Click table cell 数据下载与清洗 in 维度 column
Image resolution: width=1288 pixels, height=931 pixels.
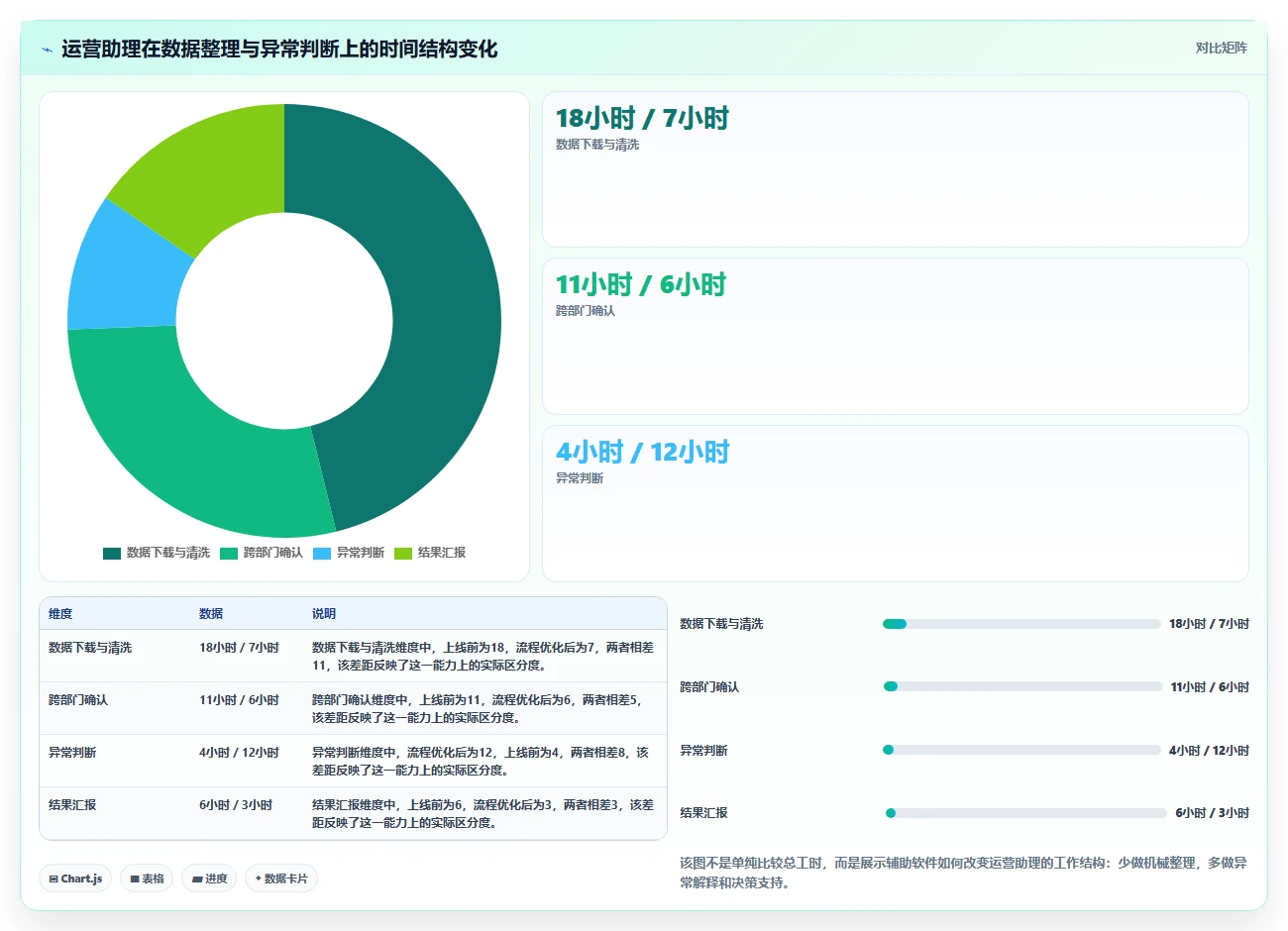point(90,648)
